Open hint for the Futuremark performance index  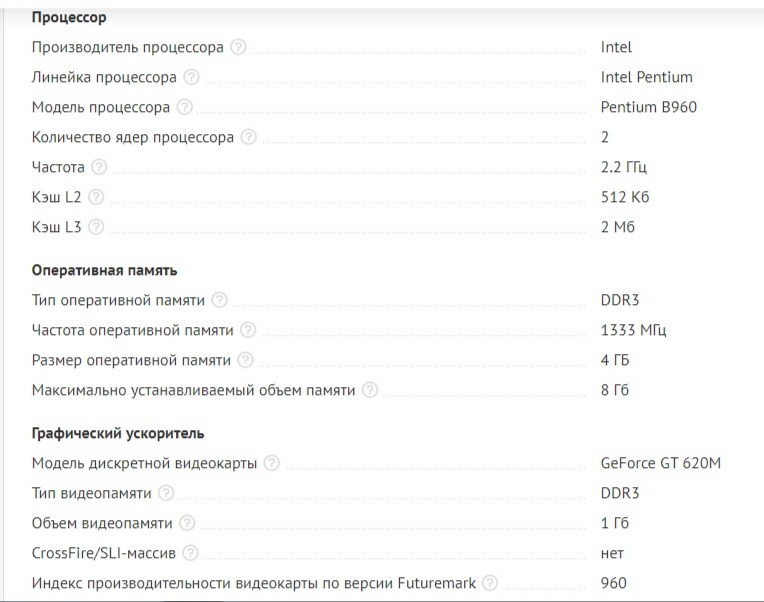click(490, 583)
